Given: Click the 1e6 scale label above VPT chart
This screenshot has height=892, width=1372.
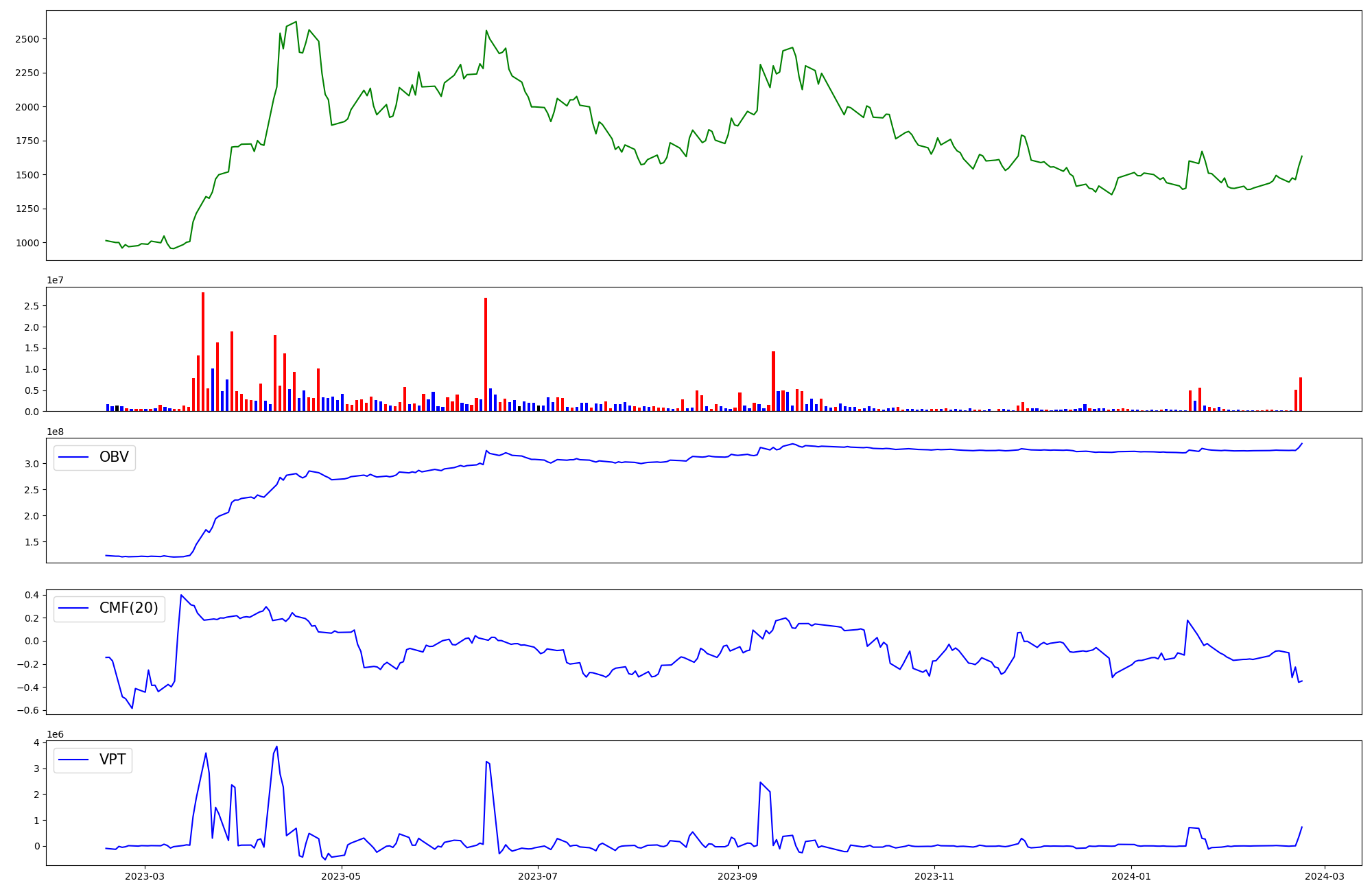Looking at the screenshot, I should pos(55,734).
